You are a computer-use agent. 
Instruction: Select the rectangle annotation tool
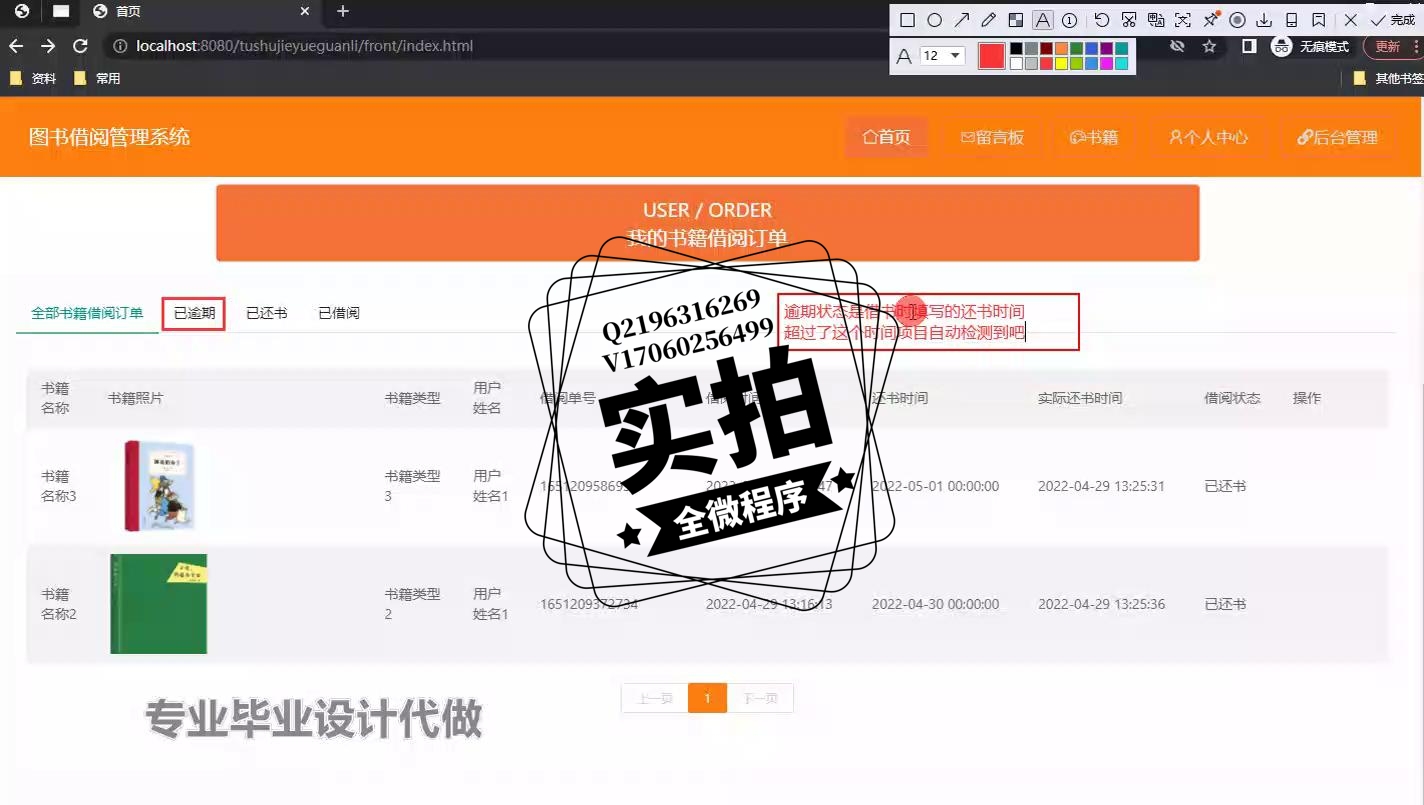907,20
